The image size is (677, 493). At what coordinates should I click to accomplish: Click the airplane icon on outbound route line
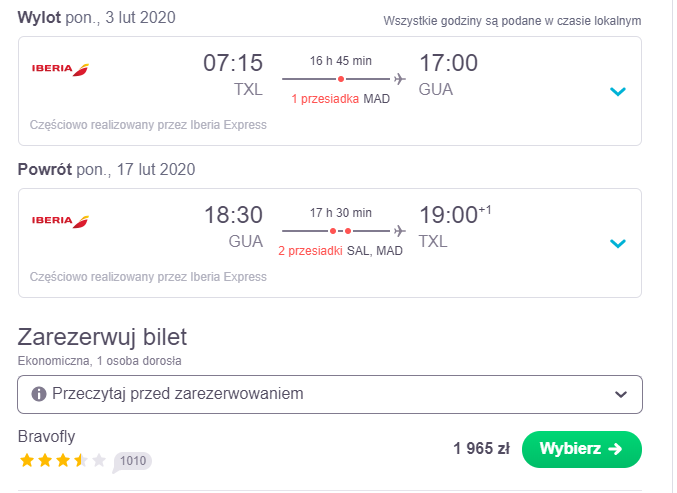click(x=400, y=79)
